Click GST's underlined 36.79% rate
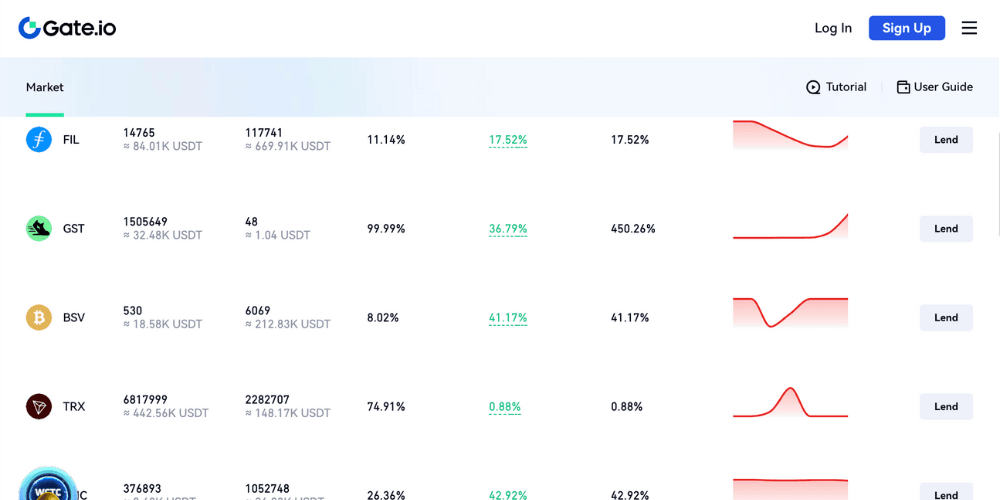This screenshot has width=1000, height=500. point(508,229)
